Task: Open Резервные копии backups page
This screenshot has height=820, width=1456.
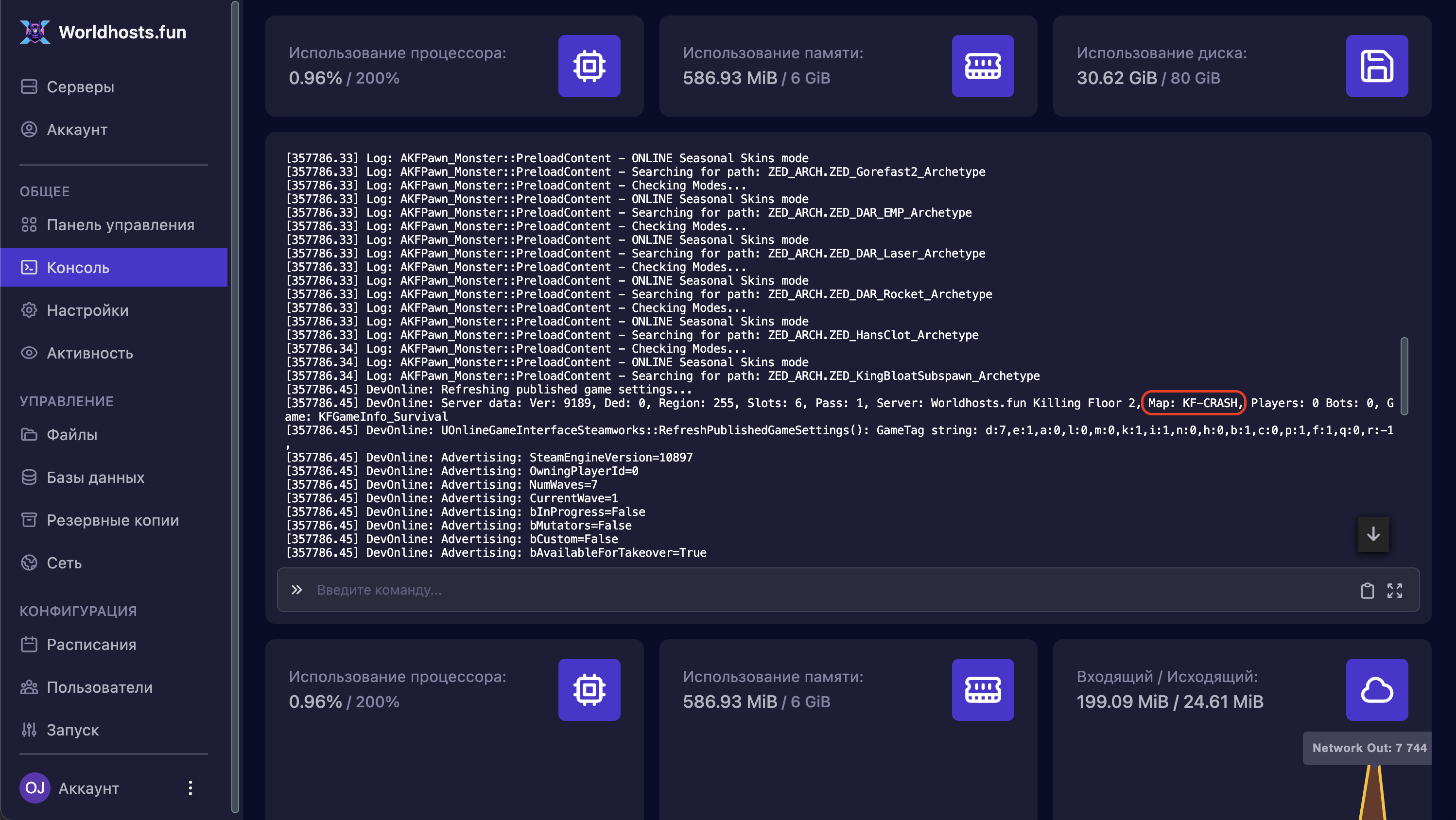Action: point(112,520)
